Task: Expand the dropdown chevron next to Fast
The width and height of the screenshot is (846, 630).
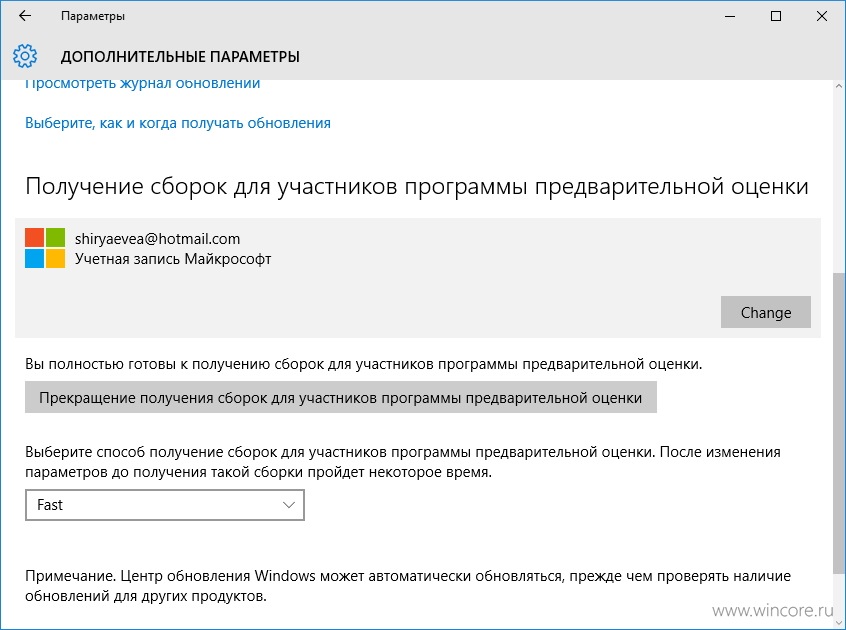Action: pos(289,505)
